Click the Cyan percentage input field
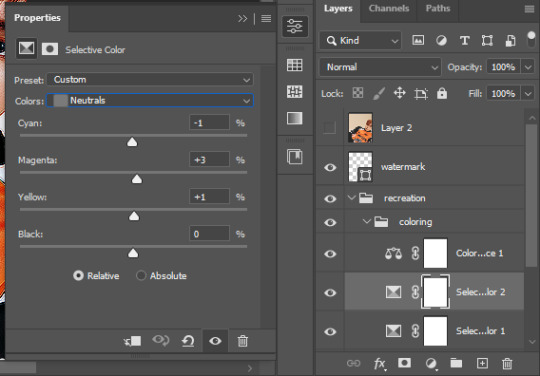 click(x=209, y=123)
